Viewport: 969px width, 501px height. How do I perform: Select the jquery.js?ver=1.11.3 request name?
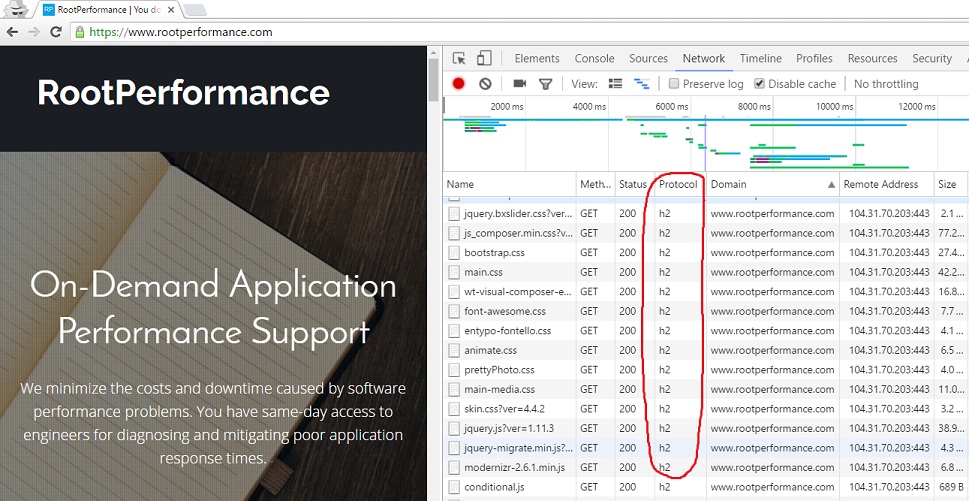pos(509,428)
